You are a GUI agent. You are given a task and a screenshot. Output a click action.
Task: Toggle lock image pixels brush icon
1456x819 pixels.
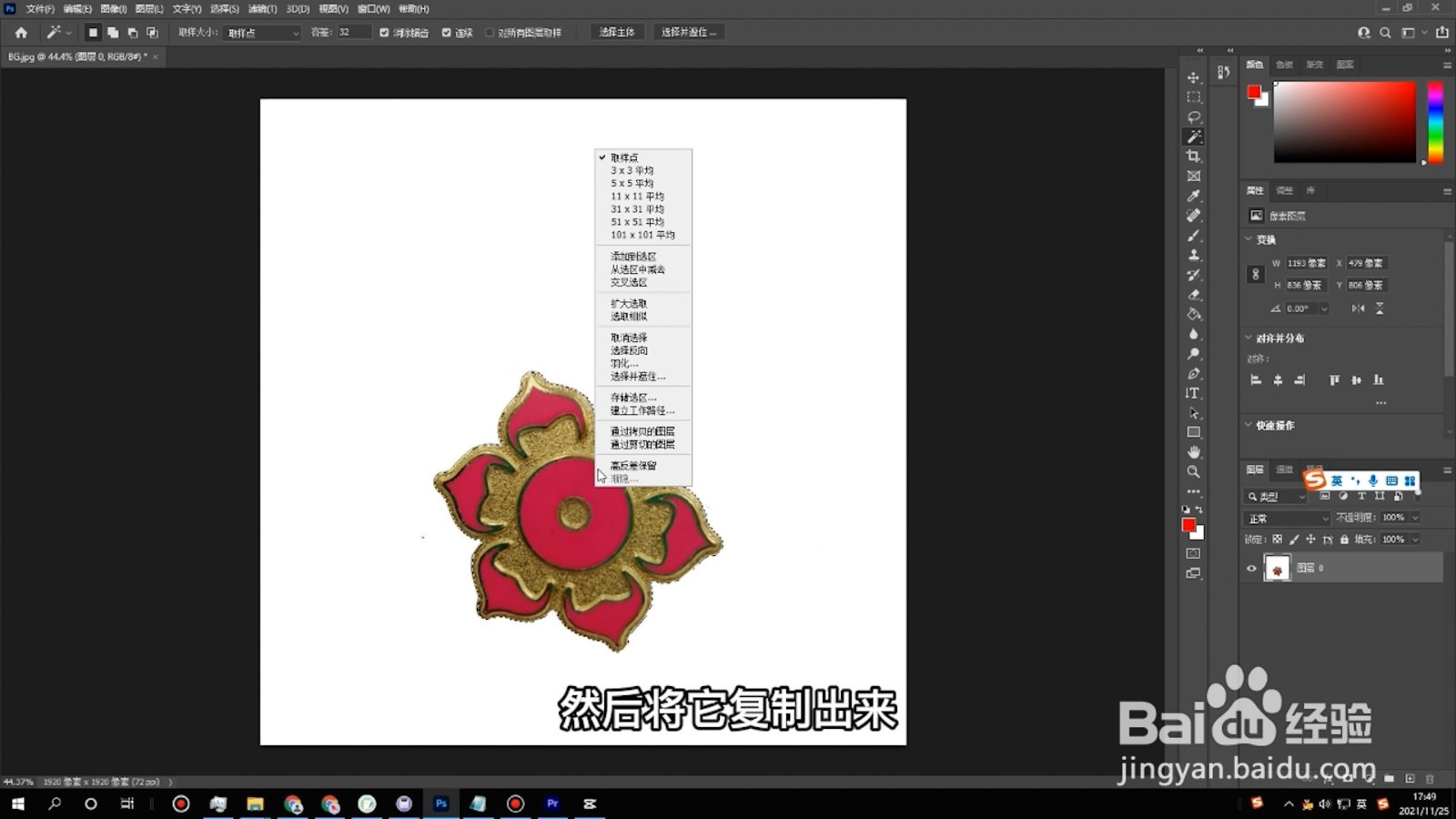pos(1294,540)
